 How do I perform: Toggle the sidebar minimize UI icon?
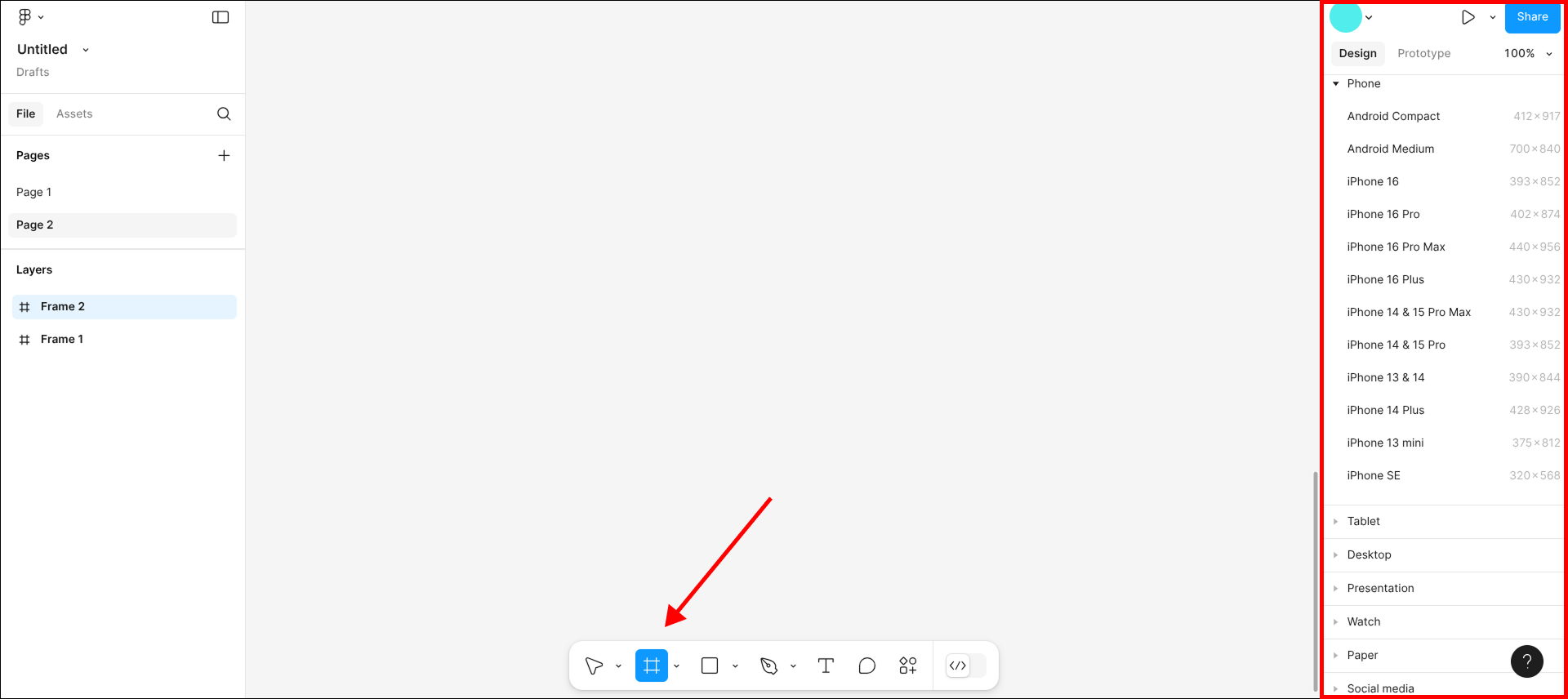[220, 17]
